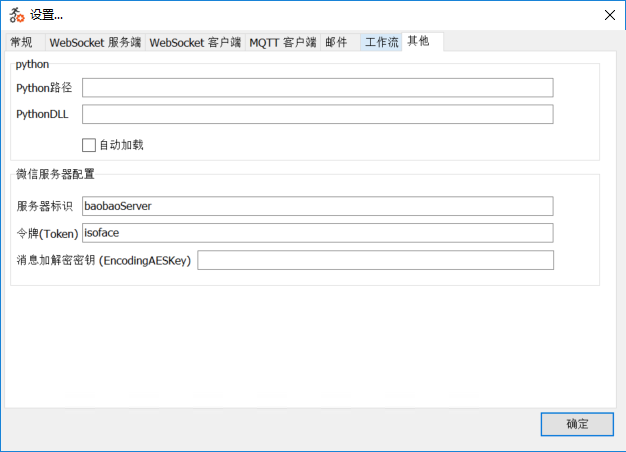Image resolution: width=626 pixels, height=452 pixels.
Task: Switch to the 常规 tab
Action: pyautogui.click(x=22, y=43)
